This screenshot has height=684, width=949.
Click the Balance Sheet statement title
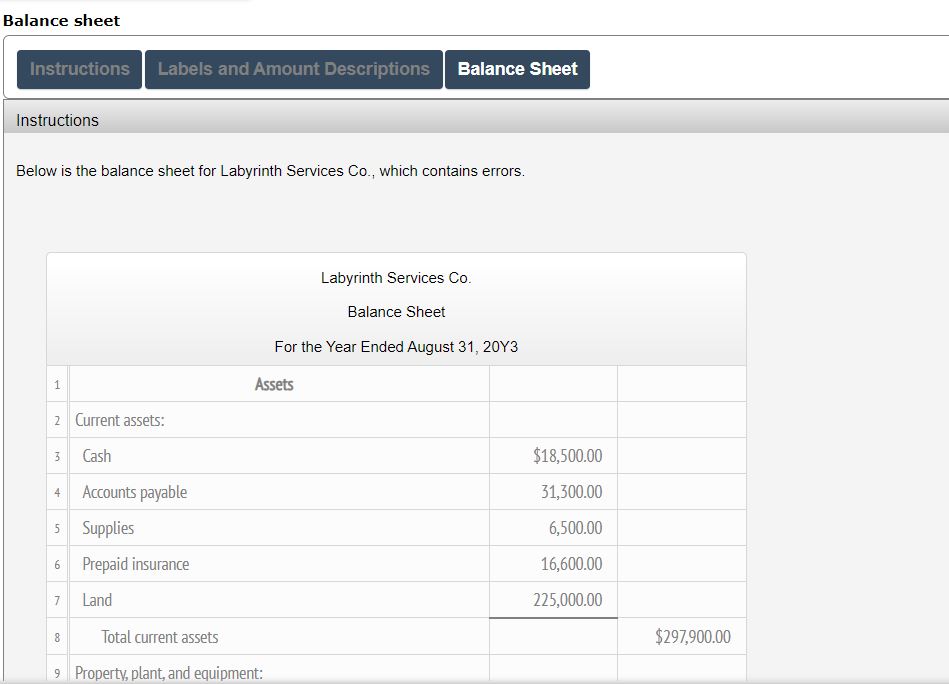click(x=395, y=311)
